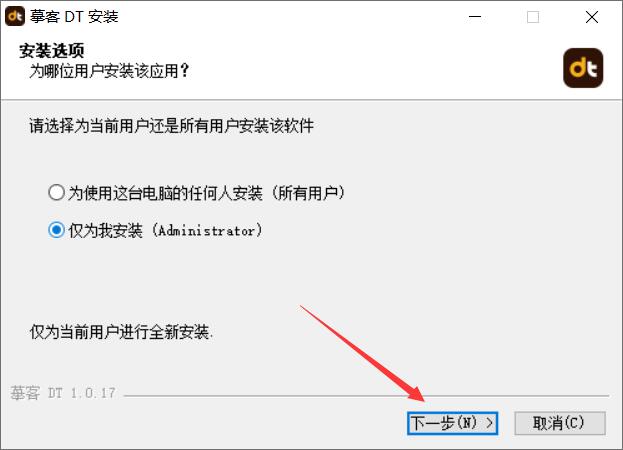This screenshot has width=623, height=450.
Task: Abort setup with the 取消(C) button
Action: pyautogui.click(x=560, y=423)
